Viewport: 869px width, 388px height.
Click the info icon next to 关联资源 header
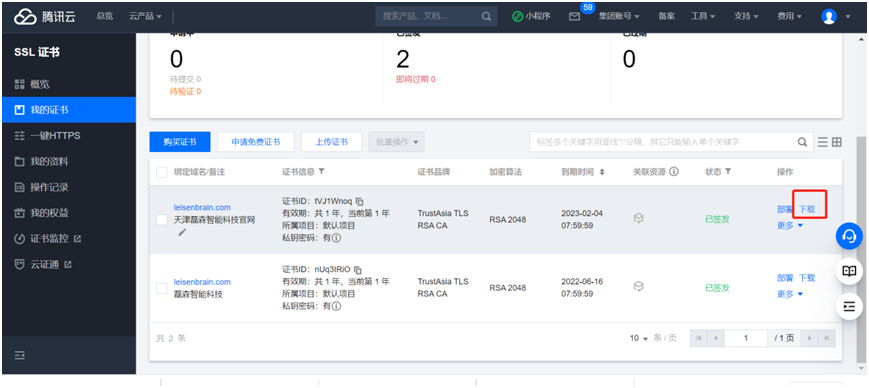tap(674, 172)
